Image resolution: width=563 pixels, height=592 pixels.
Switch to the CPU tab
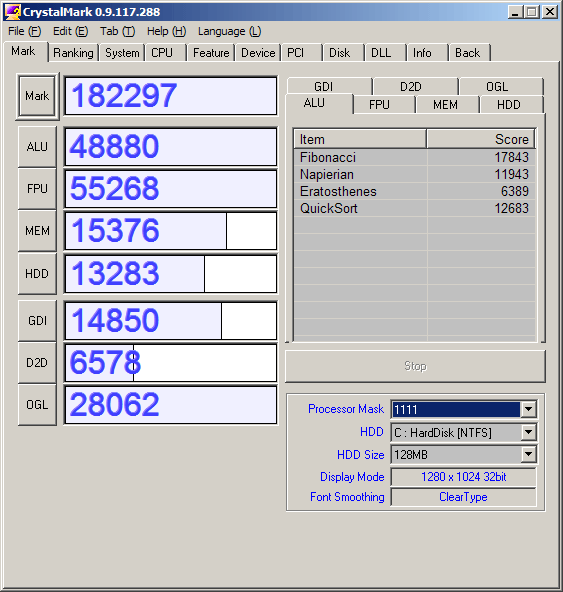point(166,53)
